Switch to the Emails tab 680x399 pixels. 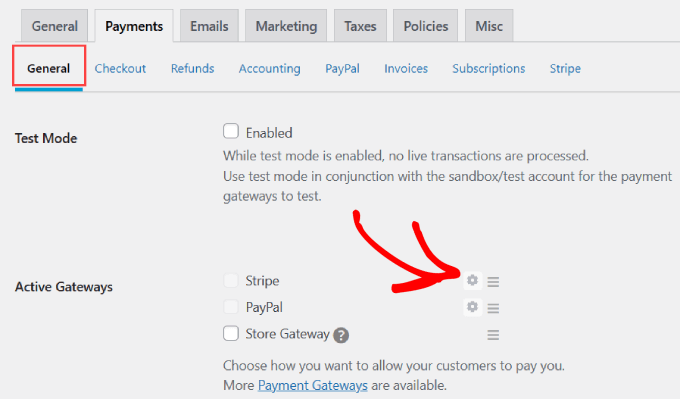[209, 26]
